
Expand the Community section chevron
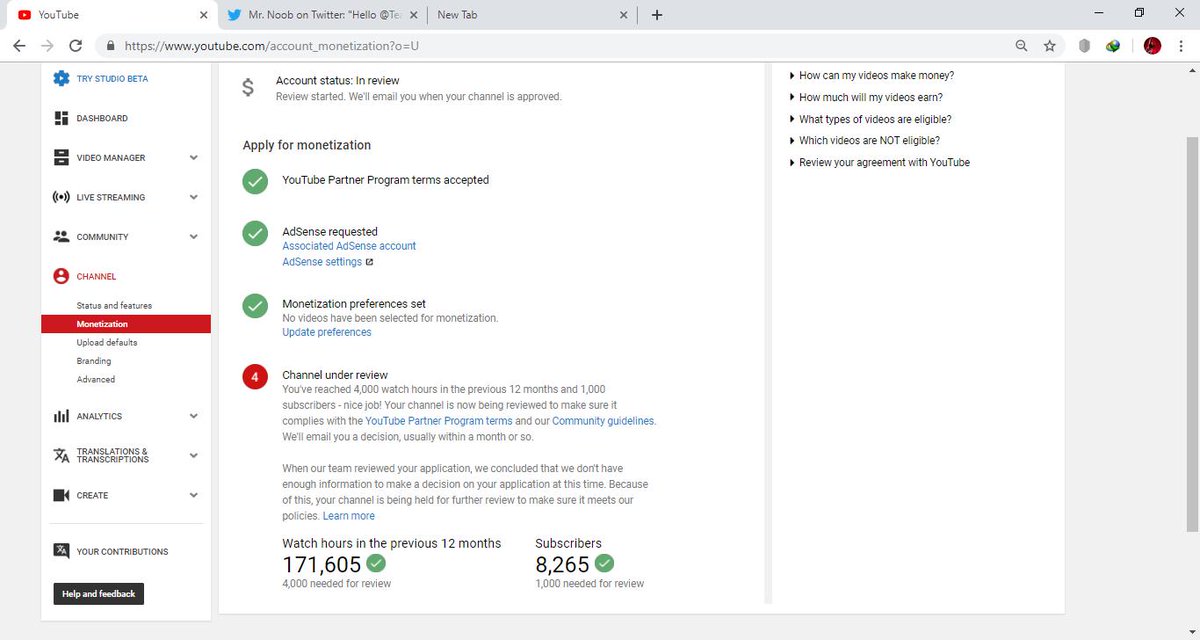(x=194, y=237)
